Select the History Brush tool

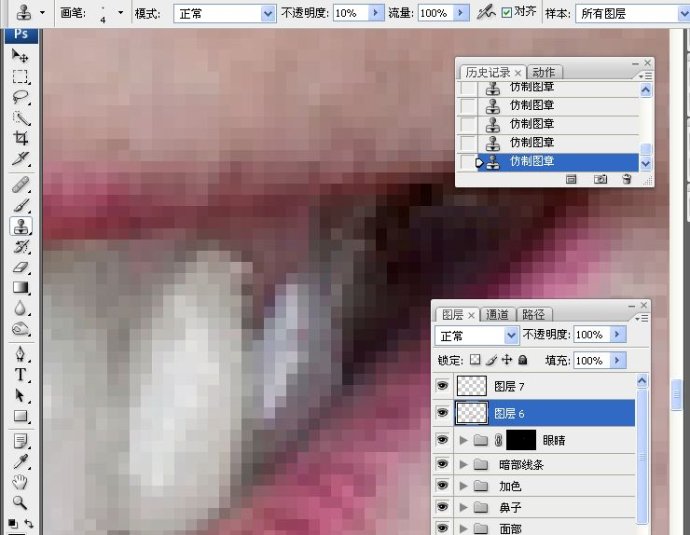coord(20,247)
